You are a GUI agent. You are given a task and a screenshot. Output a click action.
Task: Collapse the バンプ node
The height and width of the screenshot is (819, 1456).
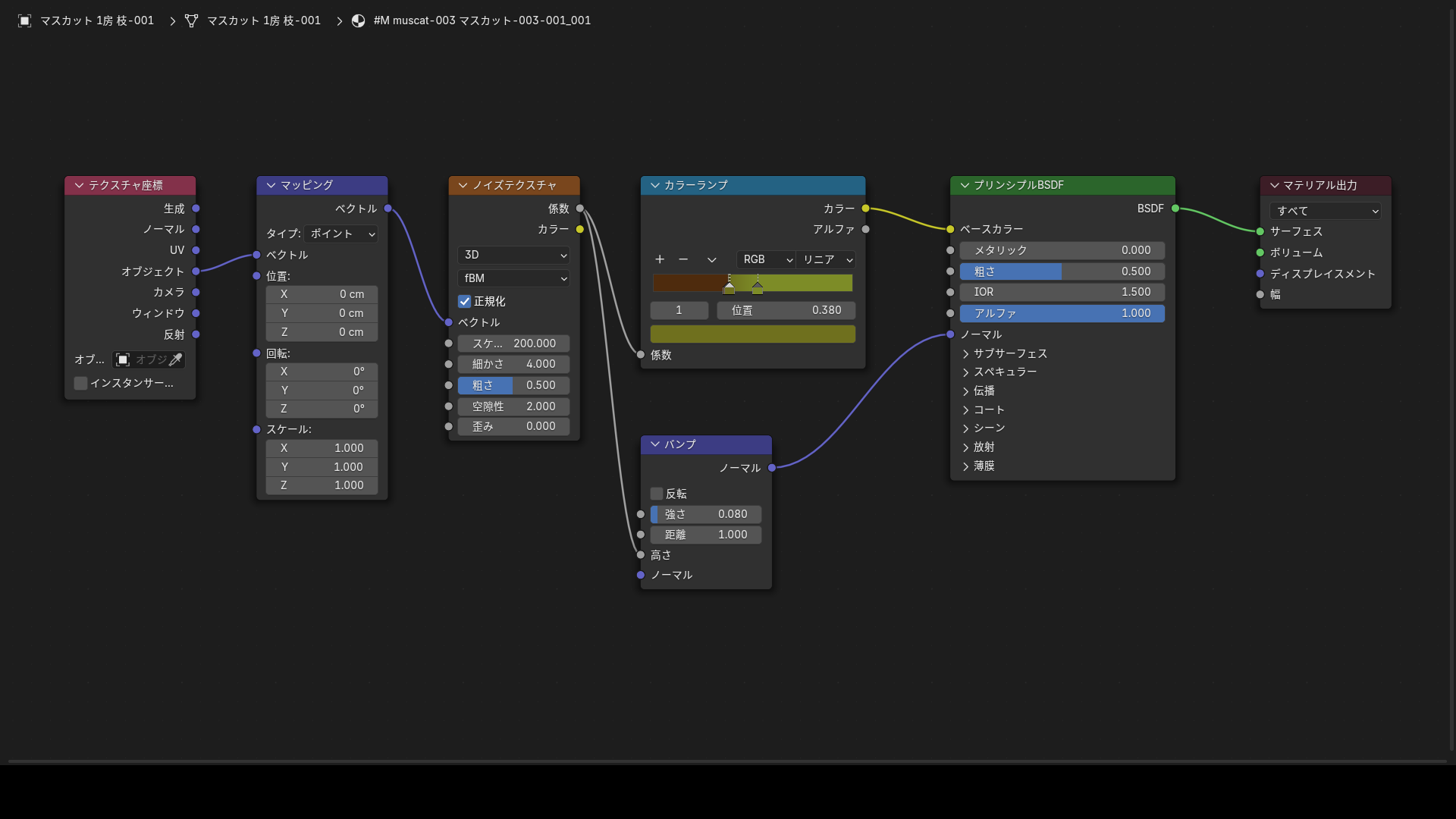654,444
